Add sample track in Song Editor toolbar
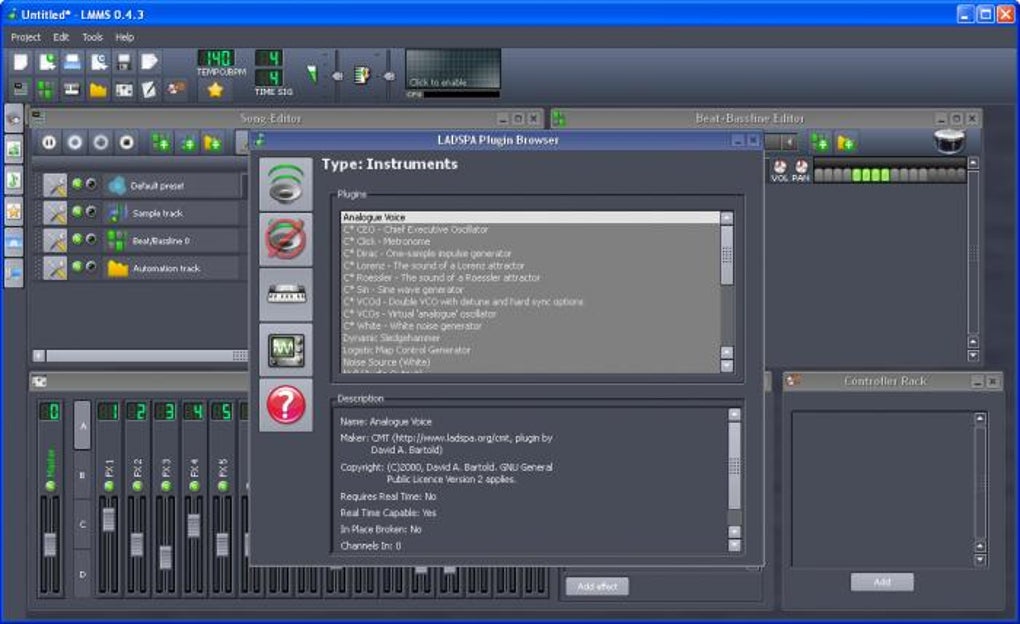 click(x=187, y=142)
